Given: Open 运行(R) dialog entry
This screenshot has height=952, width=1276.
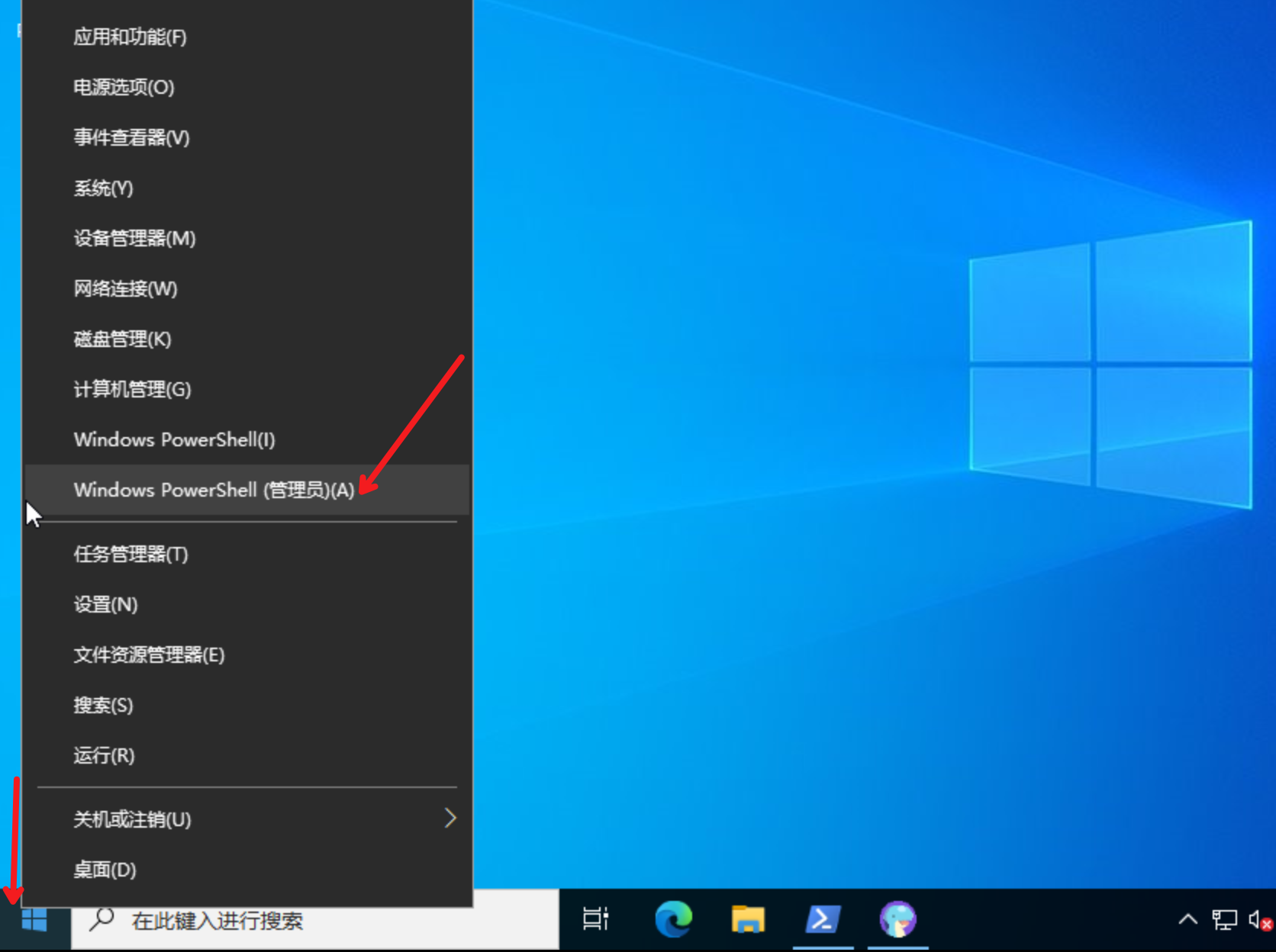Looking at the screenshot, I should [104, 755].
